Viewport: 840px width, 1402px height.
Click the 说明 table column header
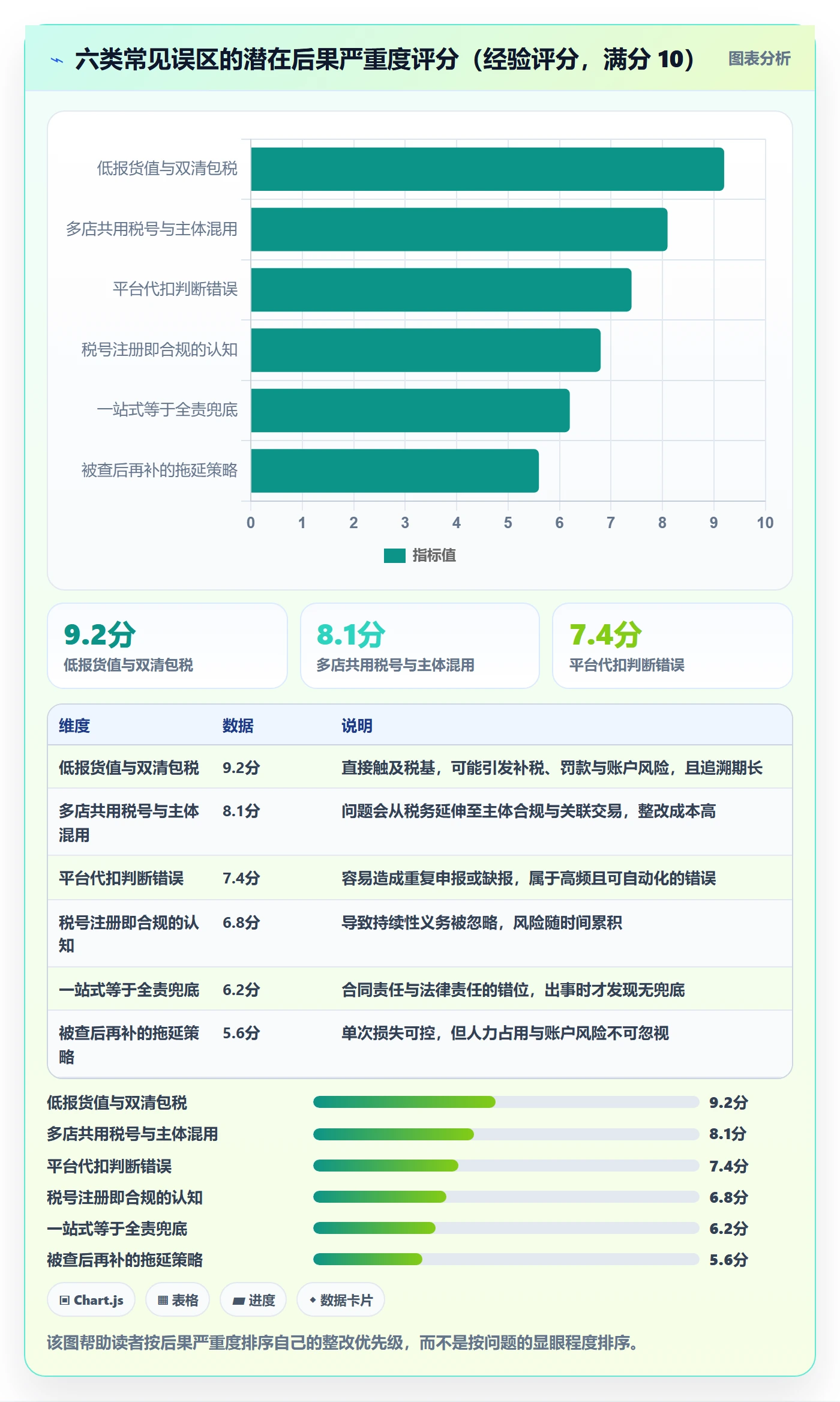tap(357, 726)
